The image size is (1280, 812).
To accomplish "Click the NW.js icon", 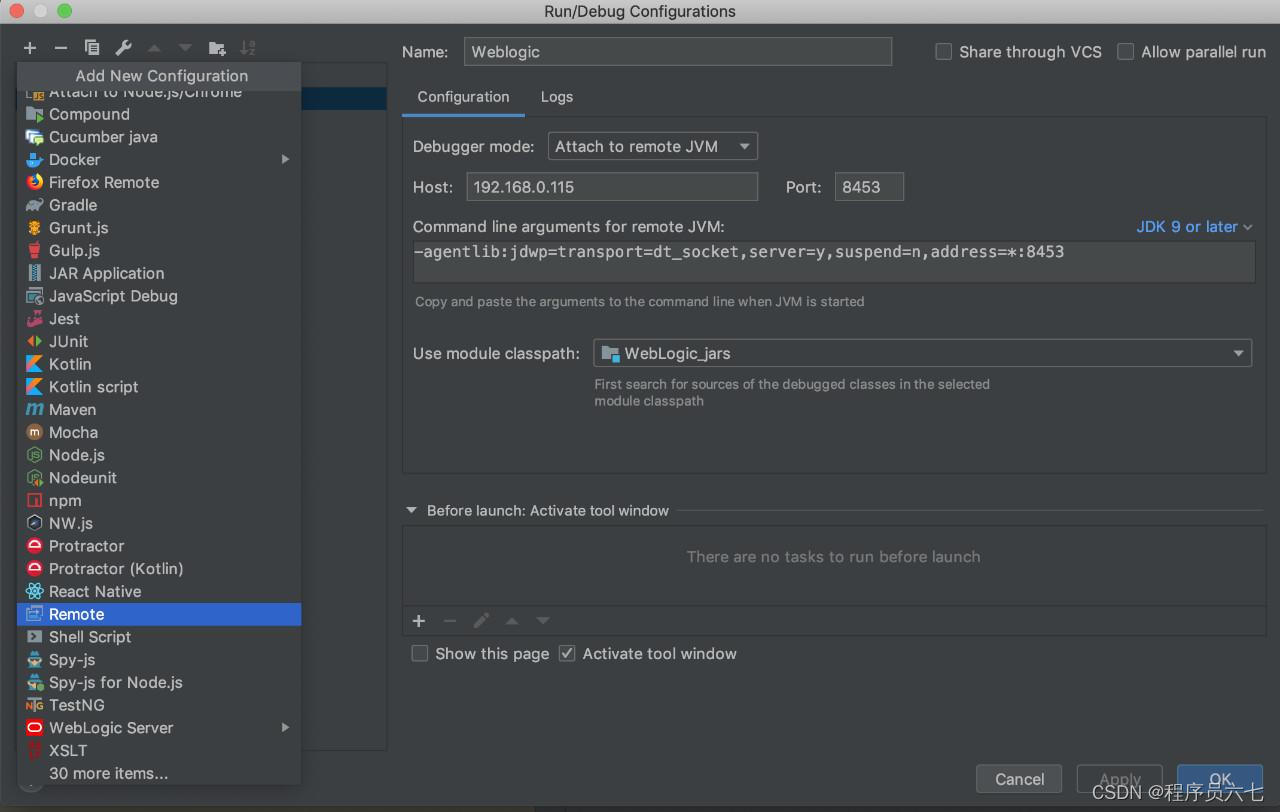I will click(x=35, y=523).
